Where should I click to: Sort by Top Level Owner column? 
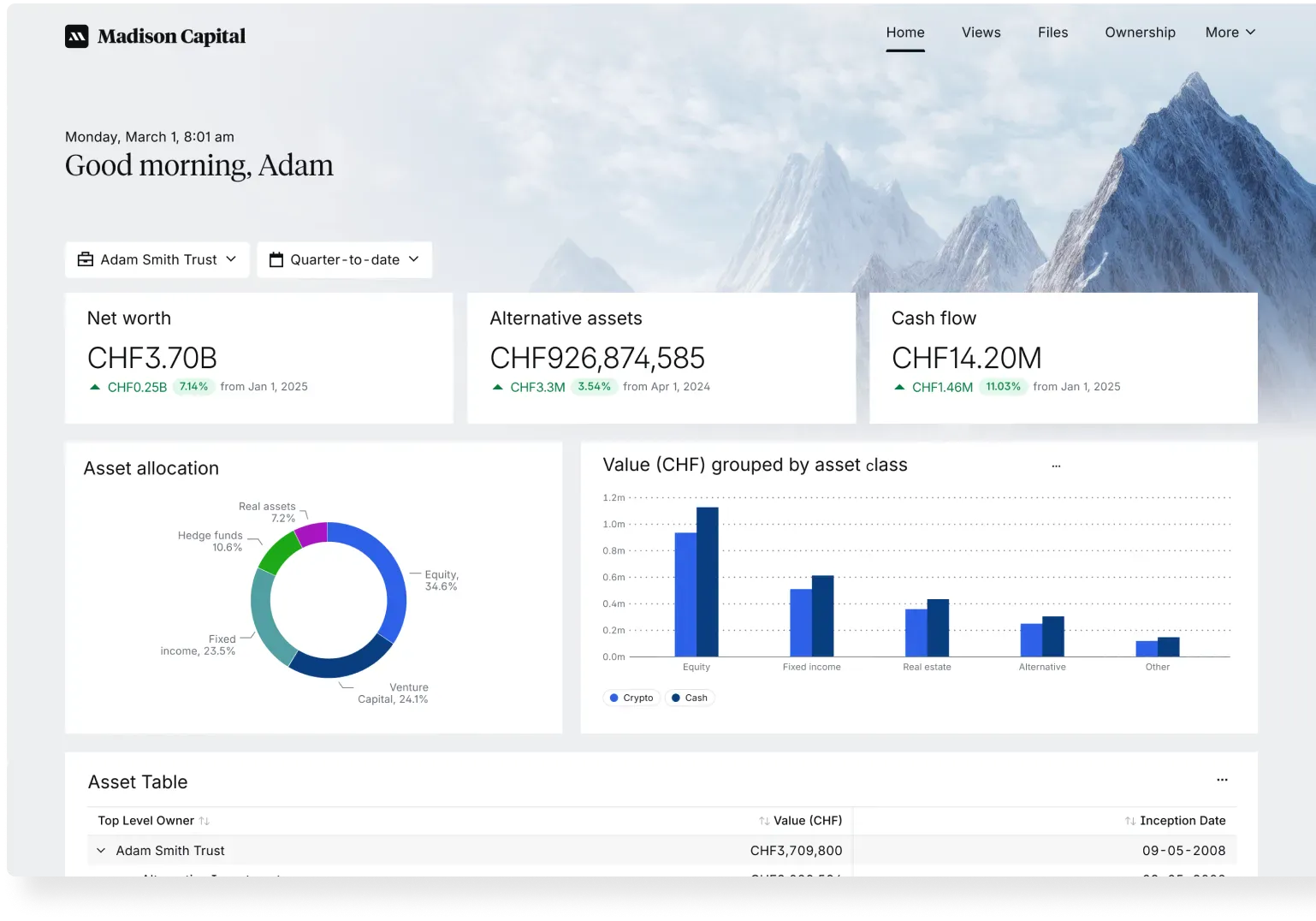click(153, 821)
